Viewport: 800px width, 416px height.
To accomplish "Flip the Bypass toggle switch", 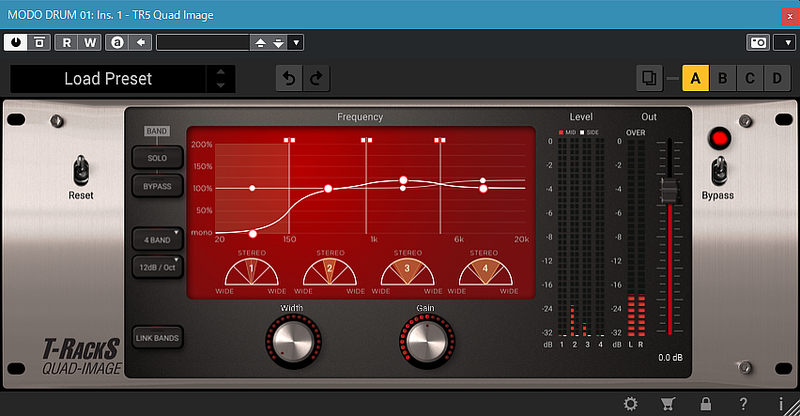I will point(719,171).
